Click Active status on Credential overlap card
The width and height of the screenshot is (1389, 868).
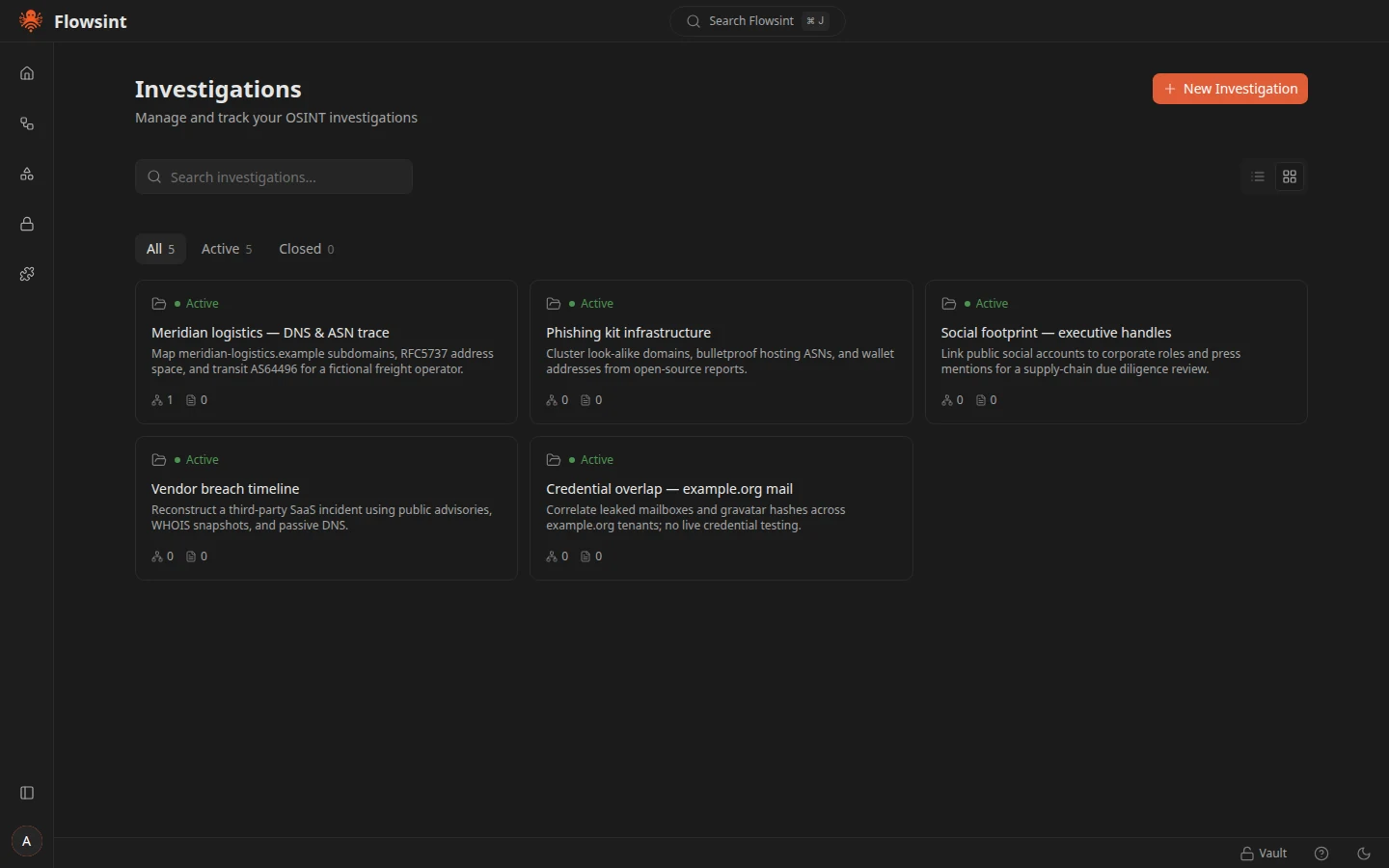[591, 460]
